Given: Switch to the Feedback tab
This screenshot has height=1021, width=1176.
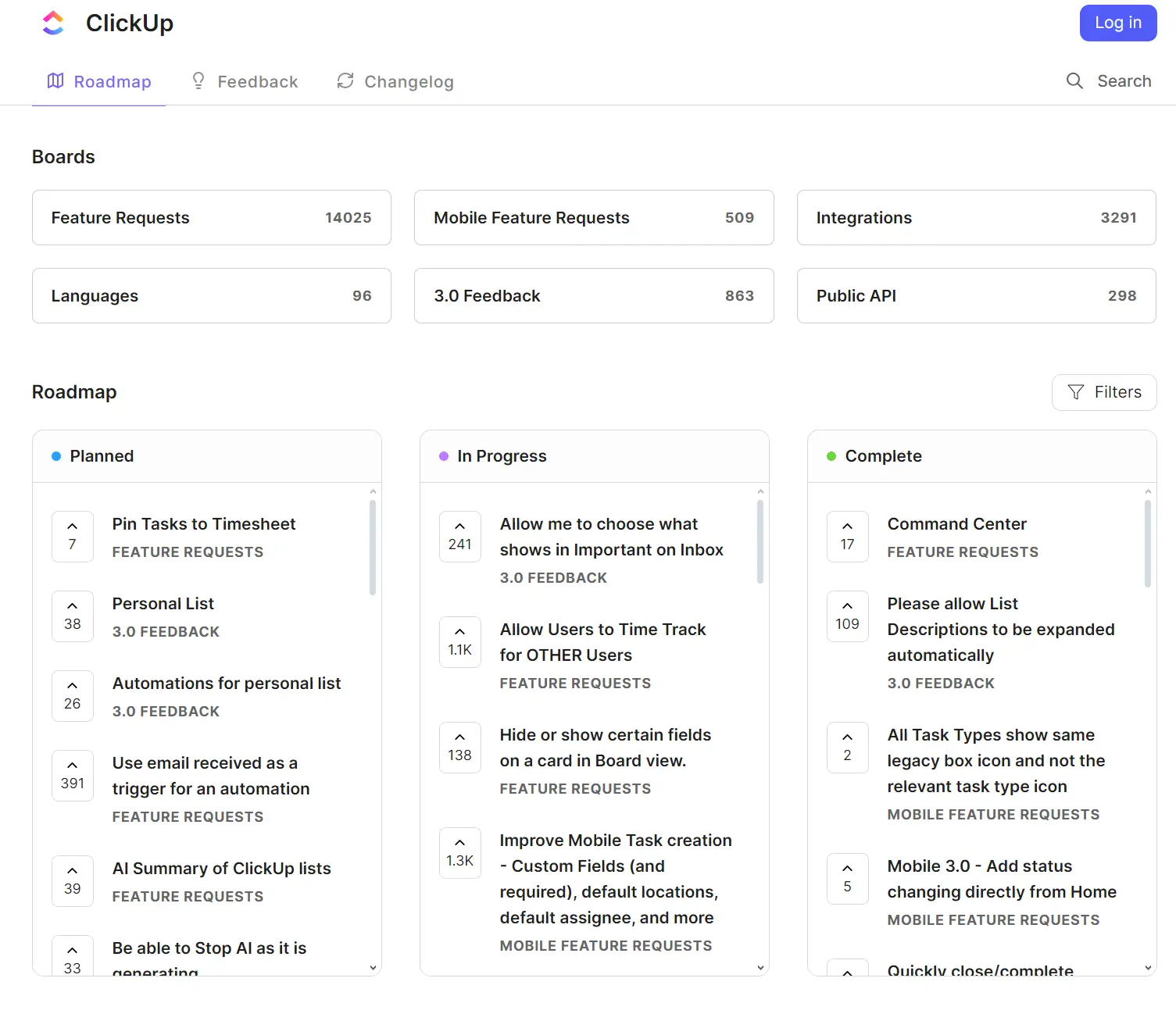Looking at the screenshot, I should (x=256, y=80).
